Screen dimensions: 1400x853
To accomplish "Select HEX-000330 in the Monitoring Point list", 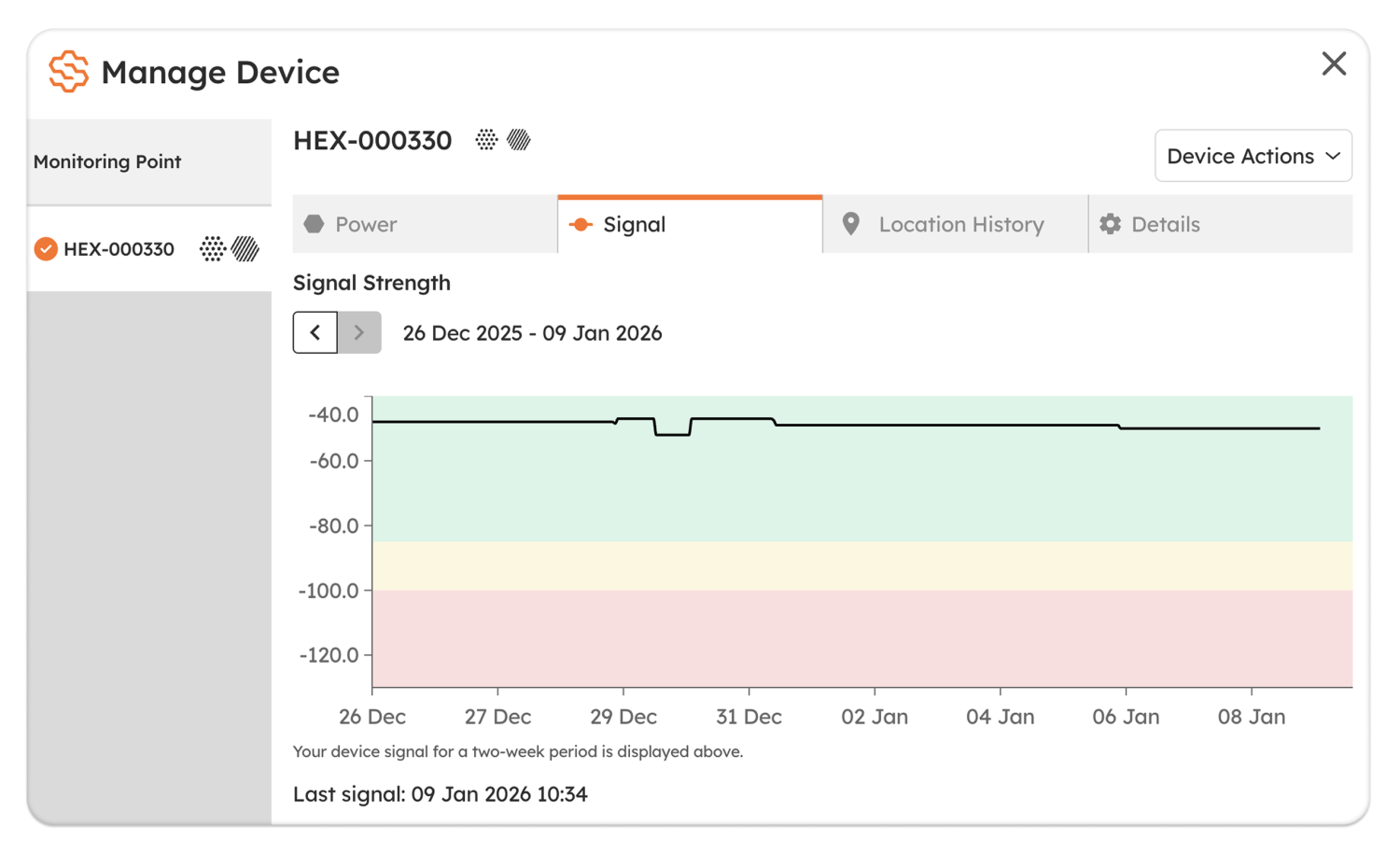I will pyautogui.click(x=149, y=249).
